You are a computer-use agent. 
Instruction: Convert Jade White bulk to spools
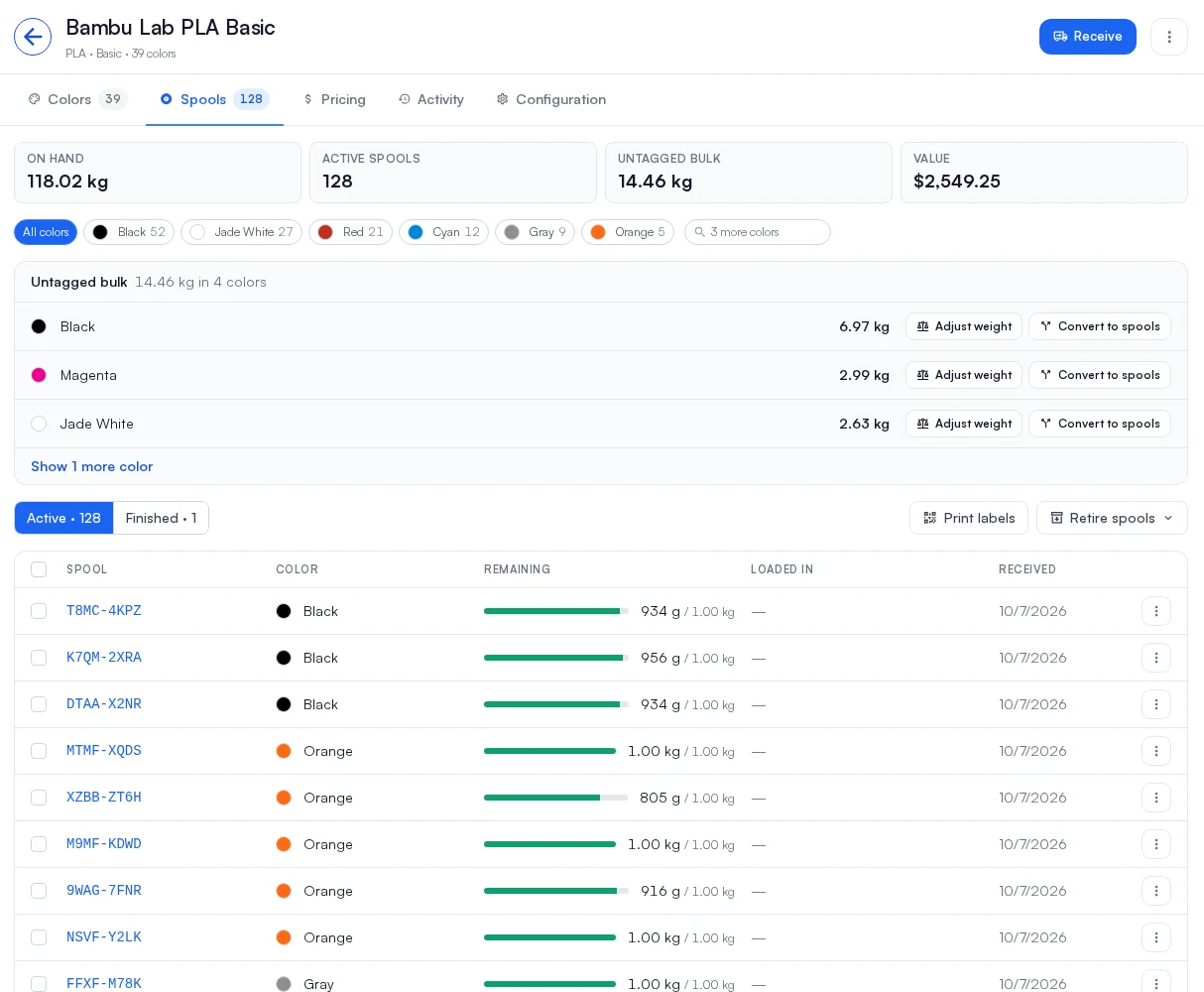coord(1100,424)
